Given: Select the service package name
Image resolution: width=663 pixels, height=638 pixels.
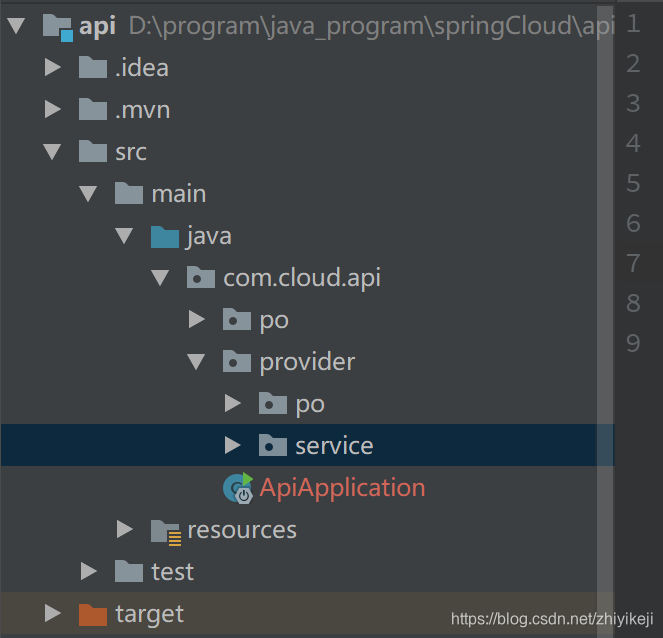Looking at the screenshot, I should pyautogui.click(x=334, y=446).
